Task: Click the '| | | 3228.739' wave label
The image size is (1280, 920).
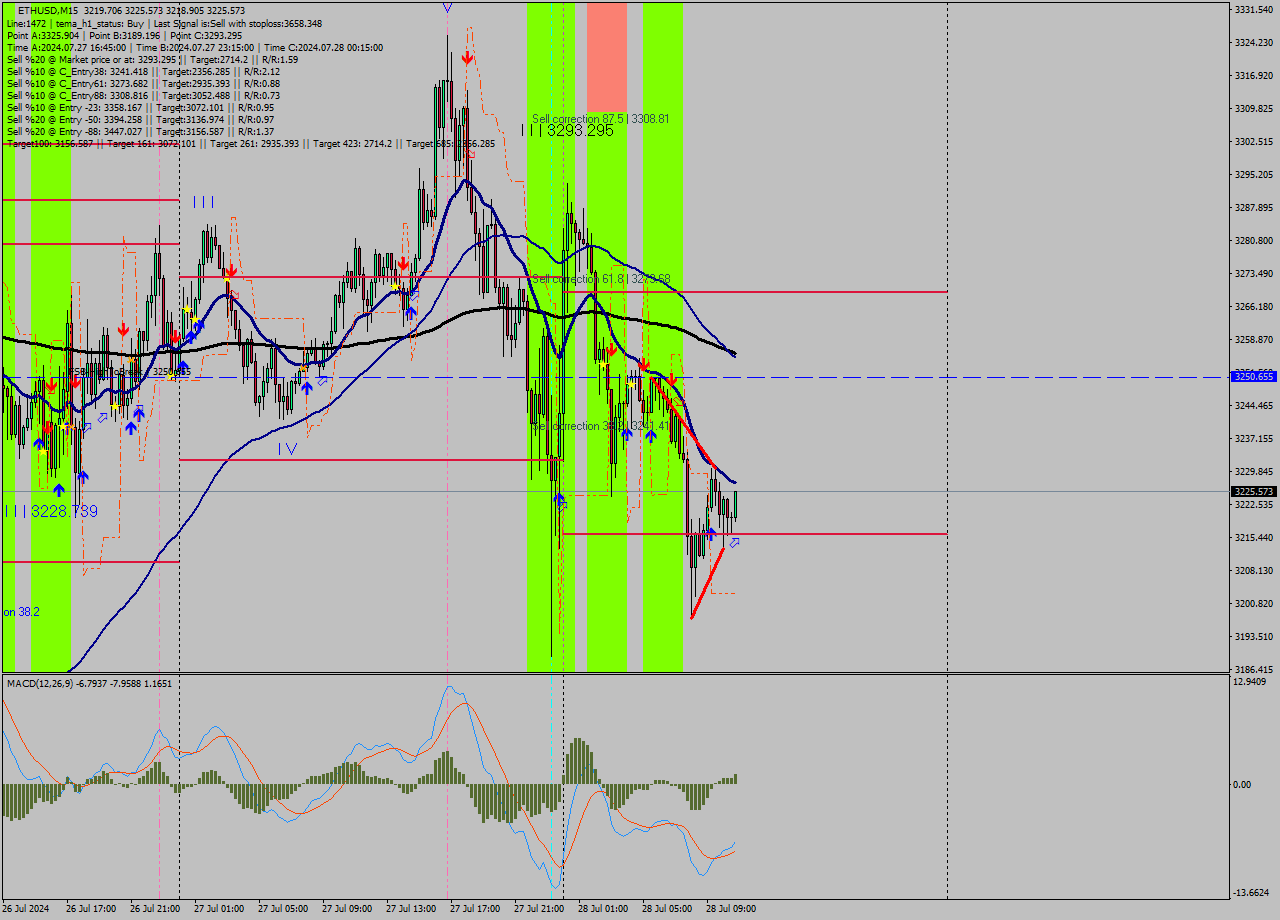Action: pos(50,511)
